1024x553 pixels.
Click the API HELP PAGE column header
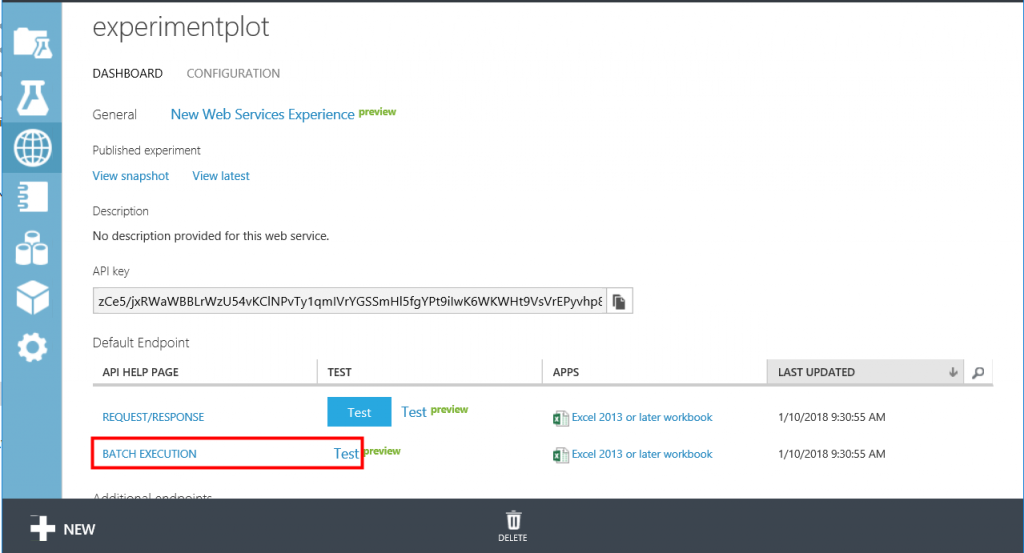pyautogui.click(x=140, y=372)
